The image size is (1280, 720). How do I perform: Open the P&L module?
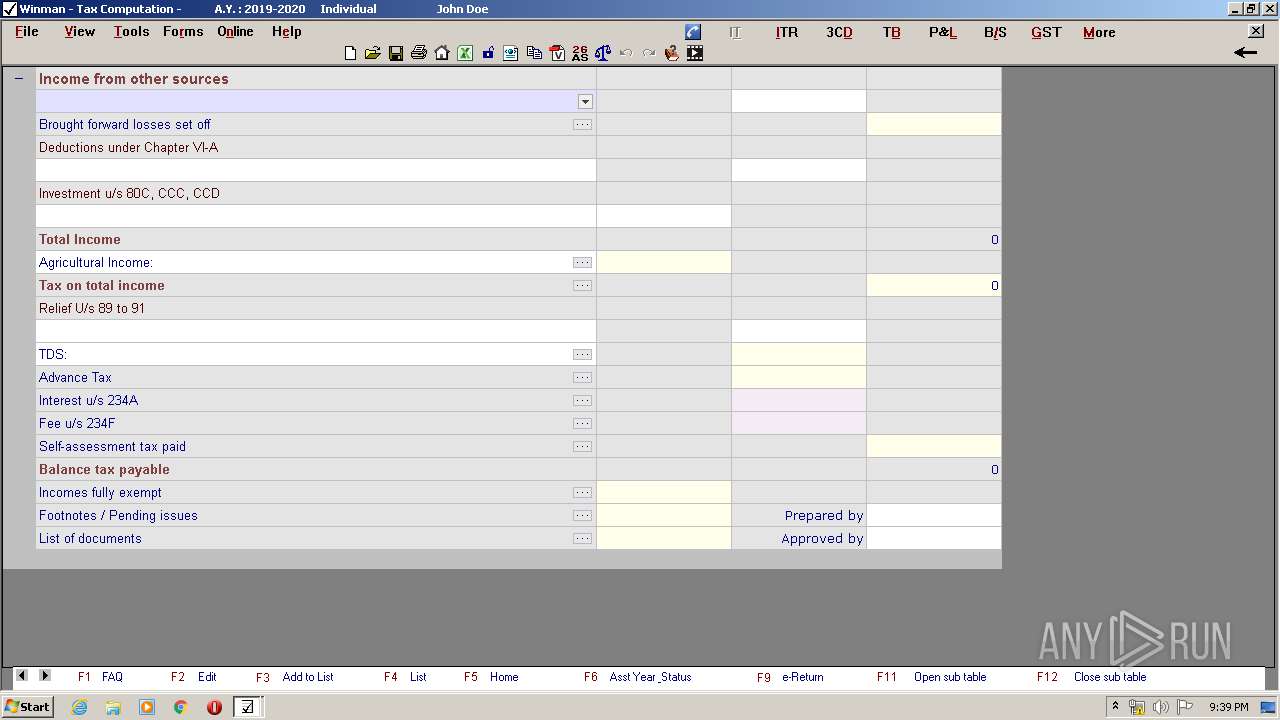click(943, 32)
